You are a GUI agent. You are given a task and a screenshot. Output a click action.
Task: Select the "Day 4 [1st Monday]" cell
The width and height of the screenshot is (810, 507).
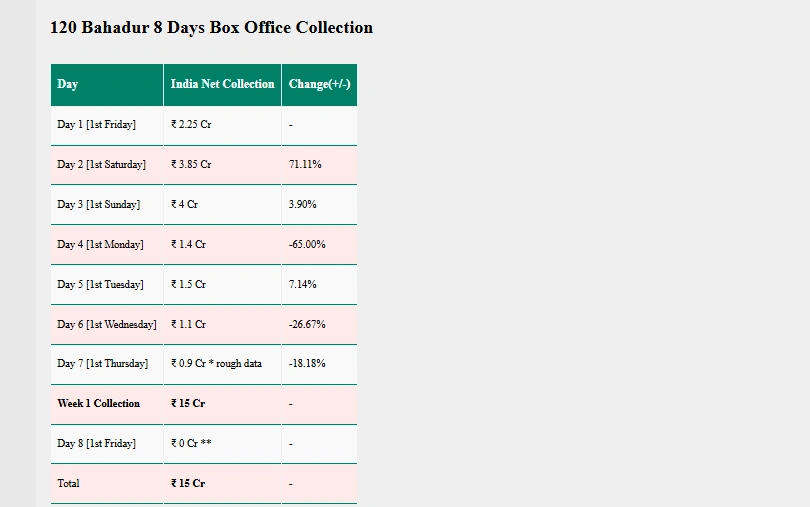pos(100,244)
